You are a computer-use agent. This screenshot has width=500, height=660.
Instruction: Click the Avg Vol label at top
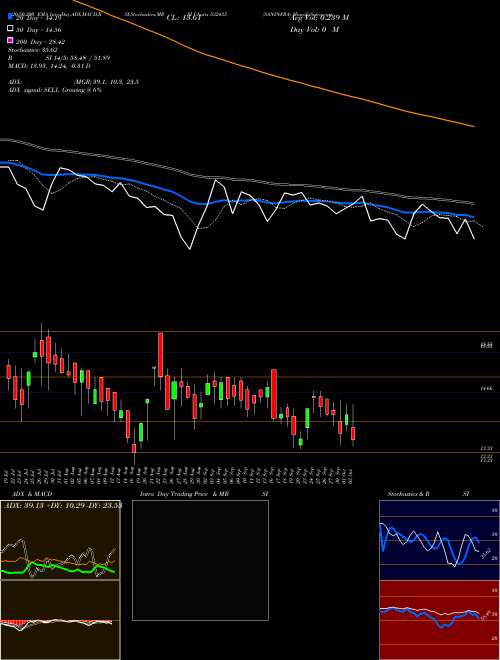320,18
